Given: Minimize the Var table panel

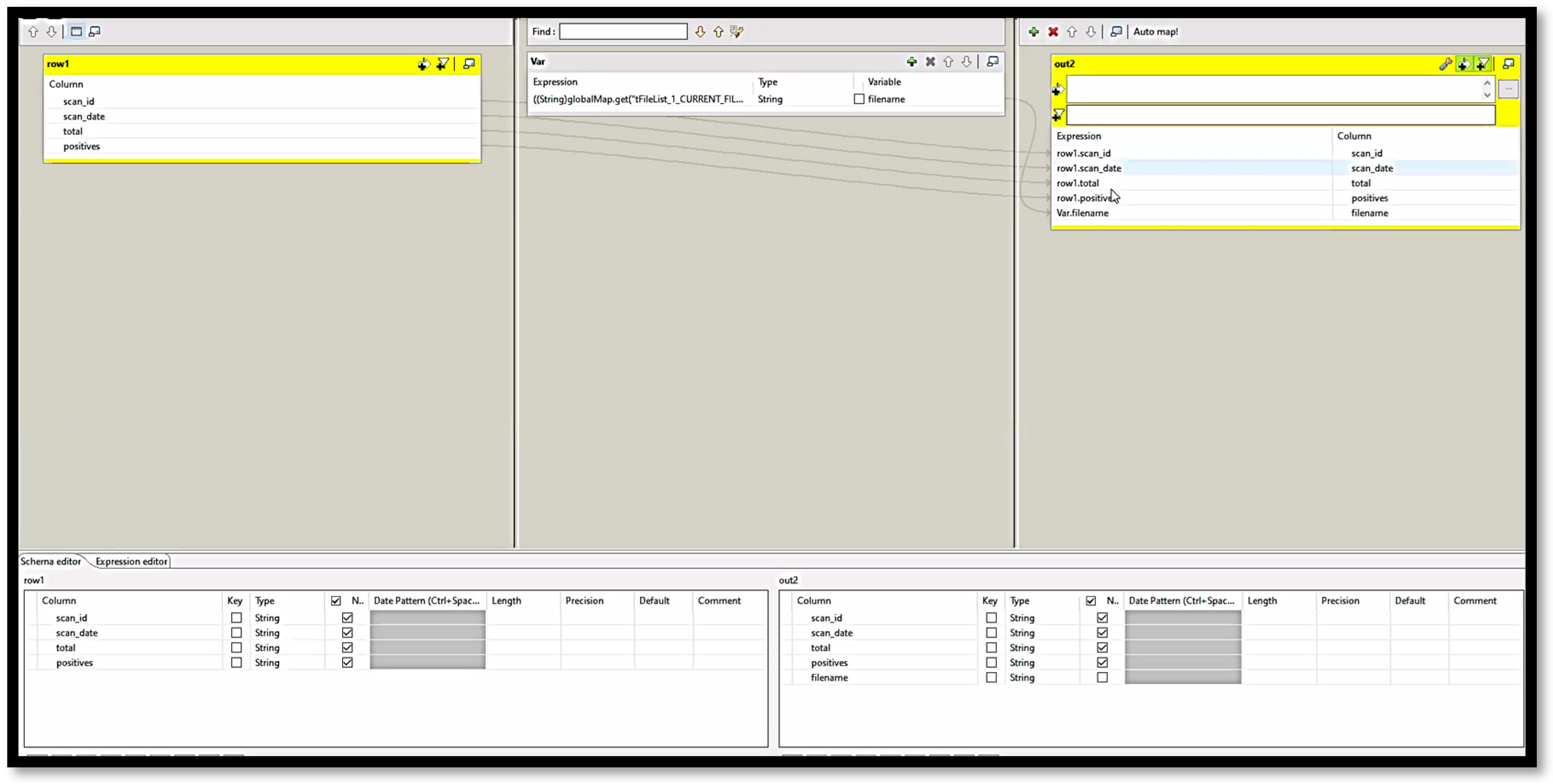Looking at the screenshot, I should click(992, 61).
